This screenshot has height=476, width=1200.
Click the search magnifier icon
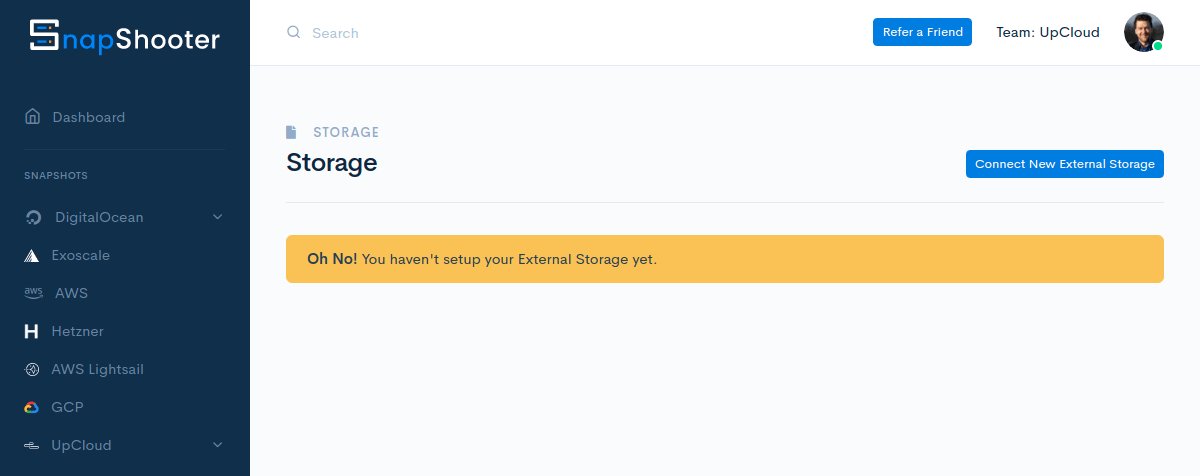[x=294, y=32]
